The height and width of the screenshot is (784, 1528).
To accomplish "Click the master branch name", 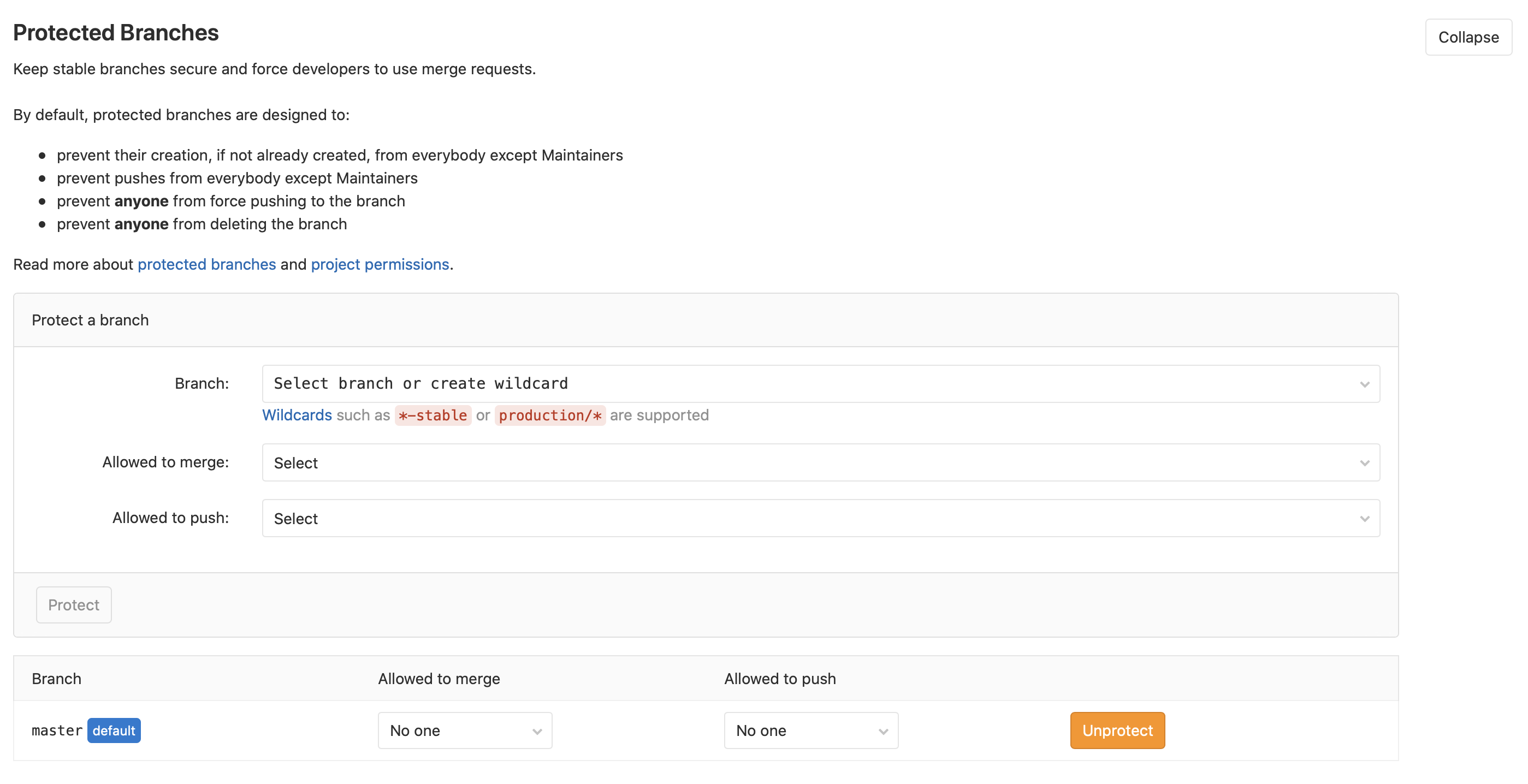I will (57, 730).
